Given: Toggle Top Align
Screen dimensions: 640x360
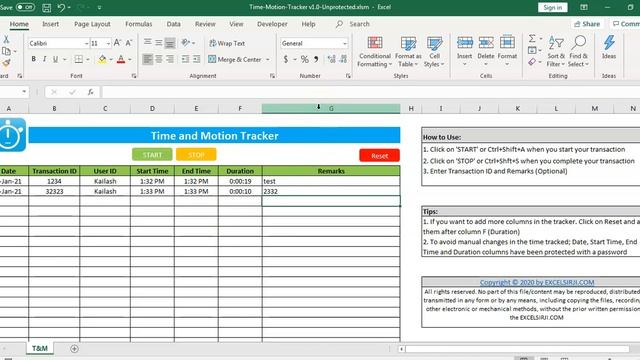Looking at the screenshot, I should [148, 42].
